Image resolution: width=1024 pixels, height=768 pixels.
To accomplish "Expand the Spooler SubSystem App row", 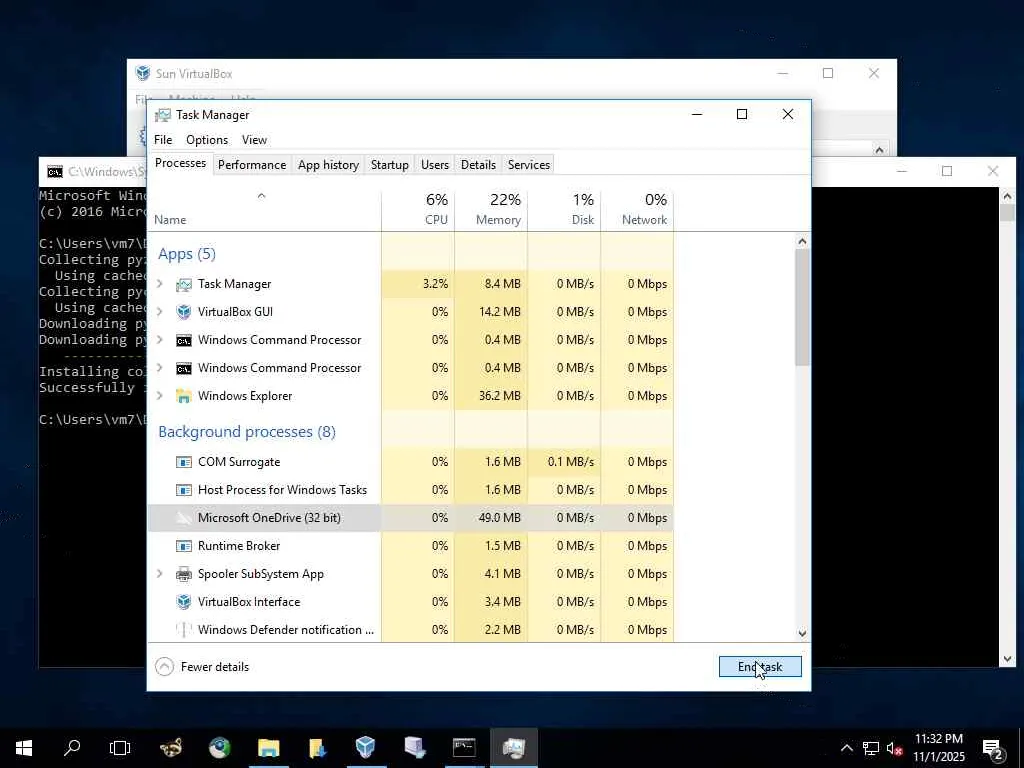I will pyautogui.click(x=160, y=574).
